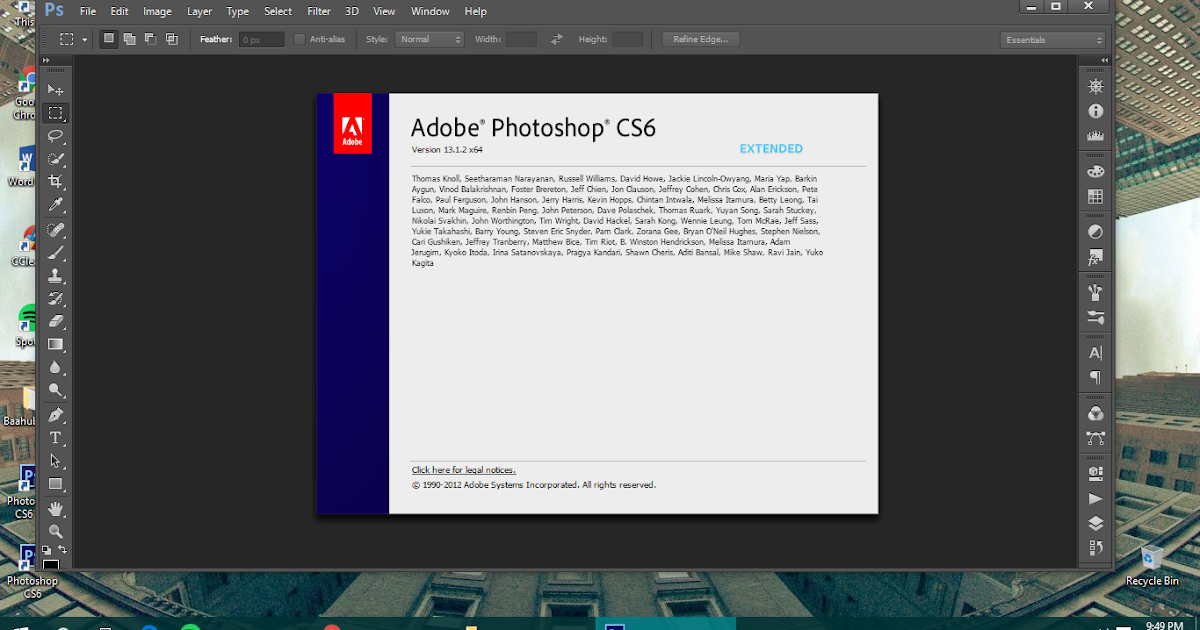This screenshot has height=630, width=1200.
Task: Select the Crop tool
Action: (x=56, y=182)
